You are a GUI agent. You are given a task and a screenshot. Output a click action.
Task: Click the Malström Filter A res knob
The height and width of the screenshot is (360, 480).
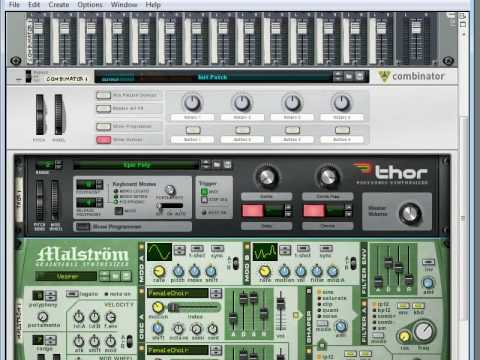coord(404,337)
